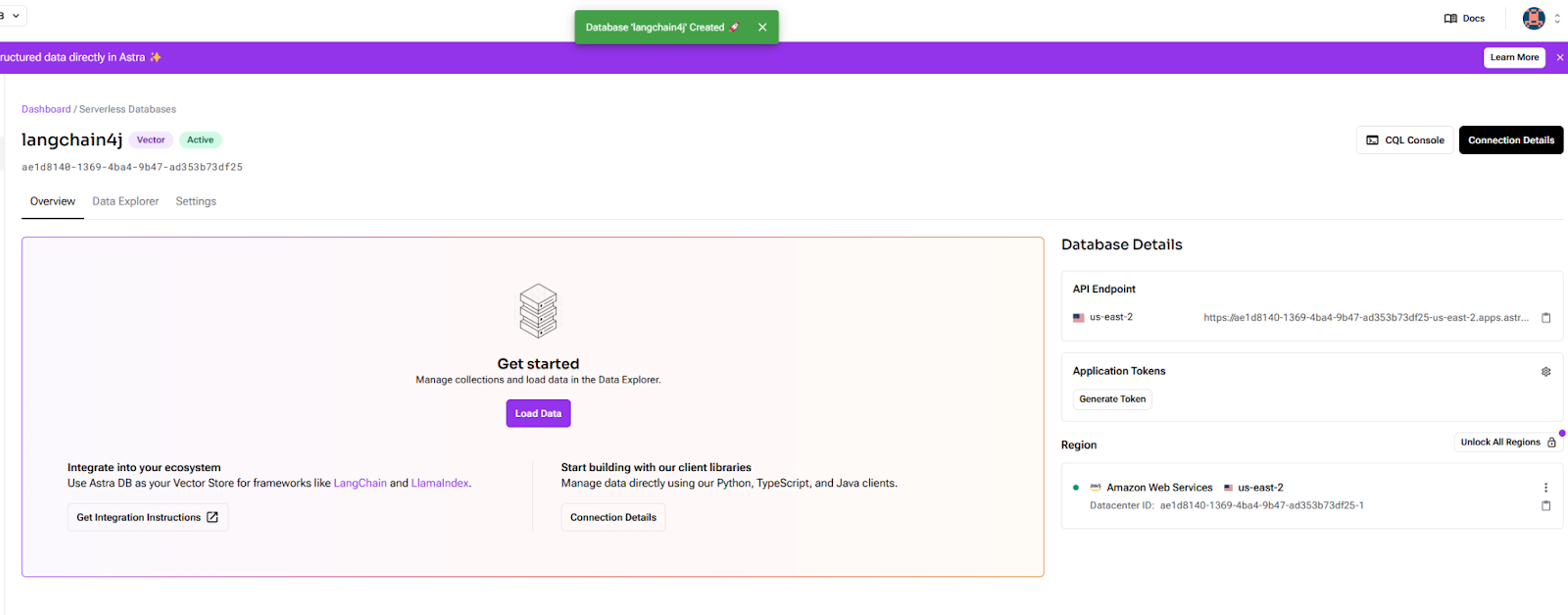Click the user avatar picture
Screen dimensions: 1568x615
pyautogui.click(x=1533, y=18)
